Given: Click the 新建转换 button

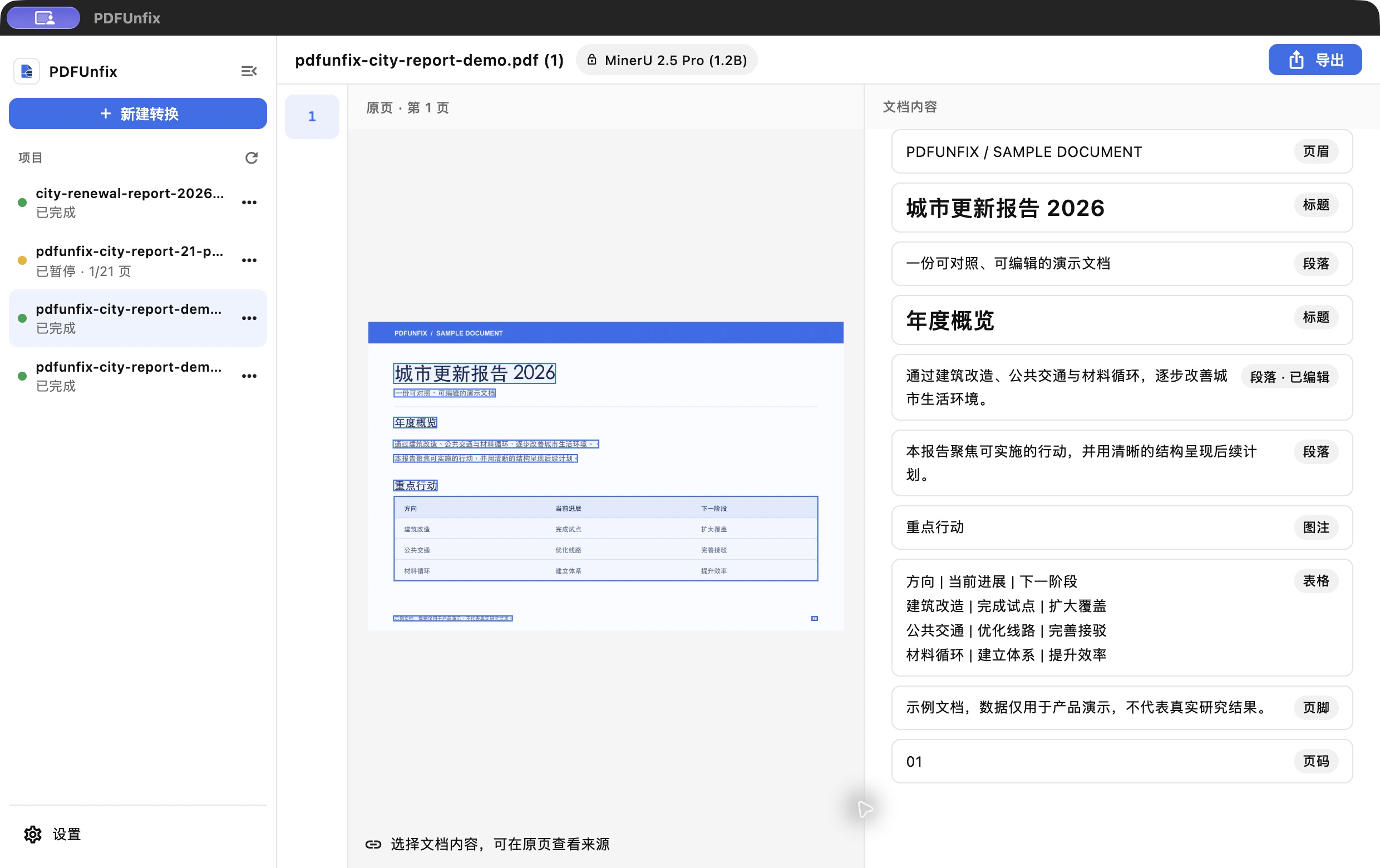Looking at the screenshot, I should tap(137, 114).
